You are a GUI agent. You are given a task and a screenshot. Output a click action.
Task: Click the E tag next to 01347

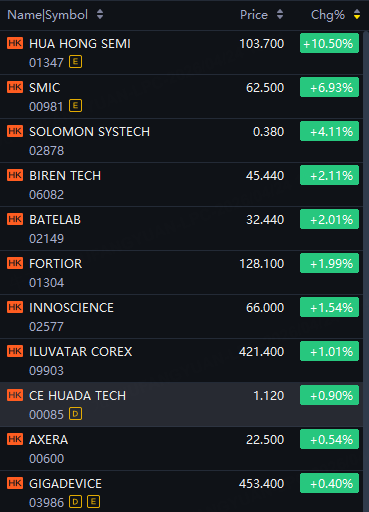pyautogui.click(x=75, y=62)
